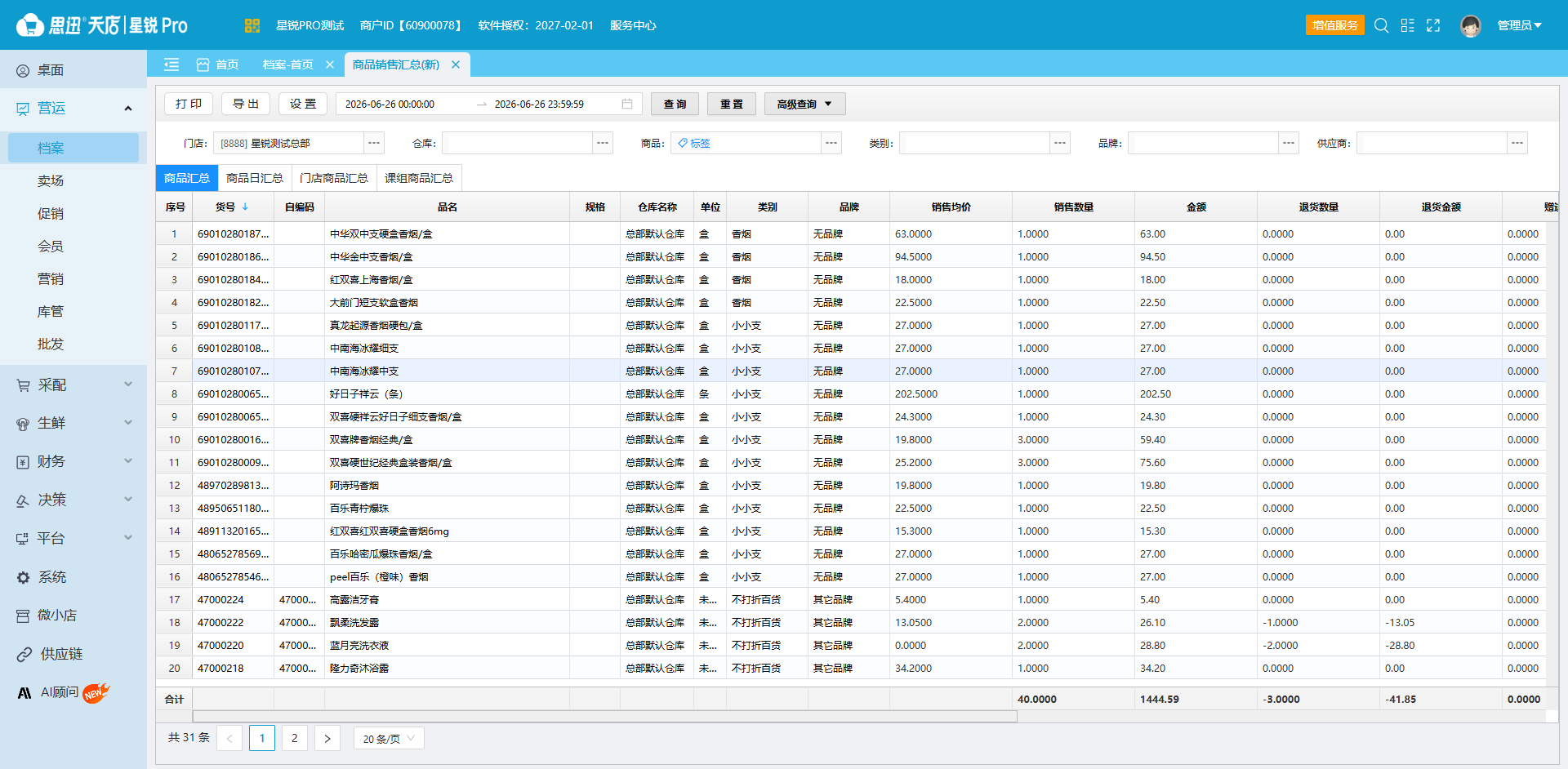Click the 供应商 input field
Screen dimensions: 1568x769
click(1432, 143)
